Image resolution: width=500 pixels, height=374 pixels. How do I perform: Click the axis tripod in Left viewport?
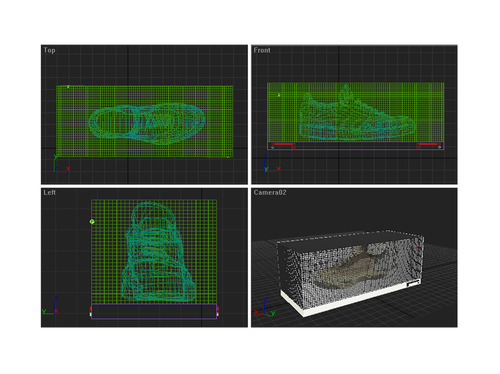pyautogui.click(x=51, y=306)
